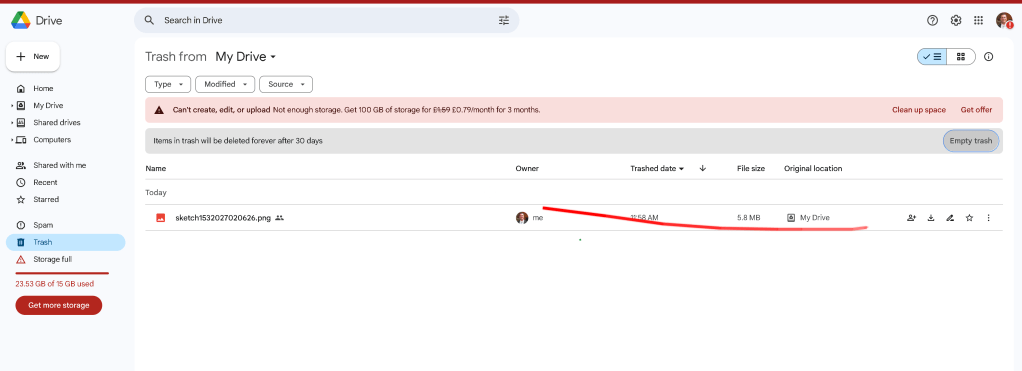Click owner avatar in the file row
The image size is (1022, 371).
[x=521, y=218]
